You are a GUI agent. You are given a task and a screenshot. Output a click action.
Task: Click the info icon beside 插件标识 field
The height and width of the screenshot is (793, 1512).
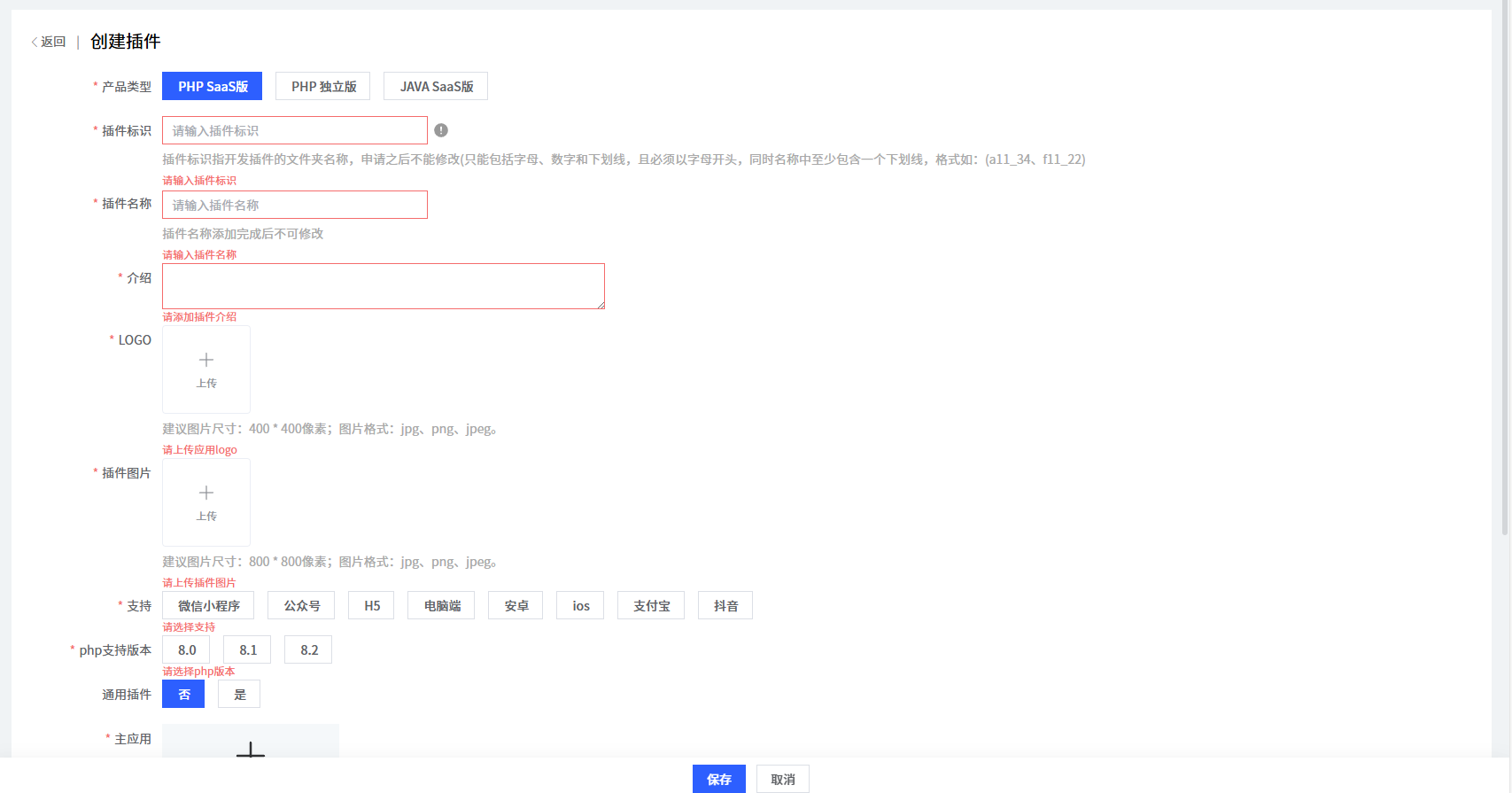click(x=441, y=130)
